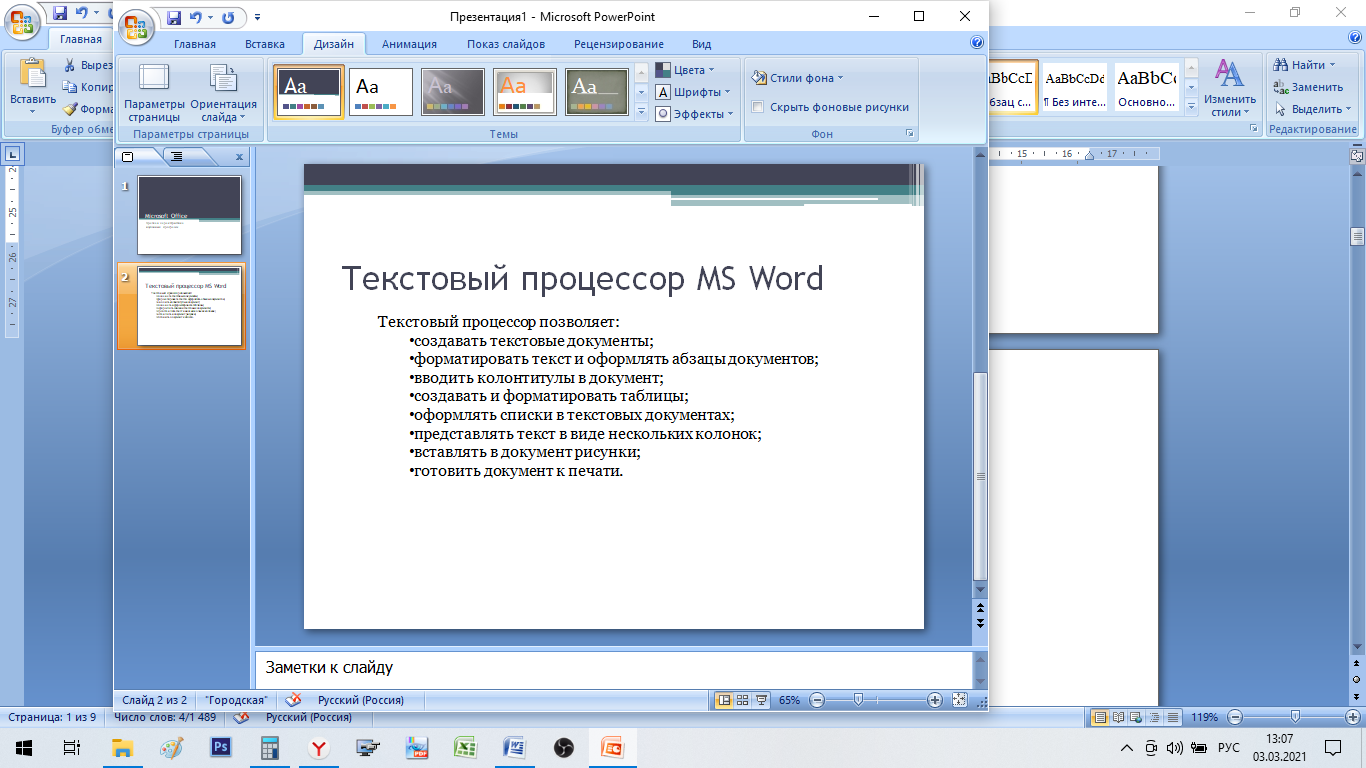Screen dimensions: 1366x768
Task: Switch to Рецензирование tab
Action: [619, 44]
